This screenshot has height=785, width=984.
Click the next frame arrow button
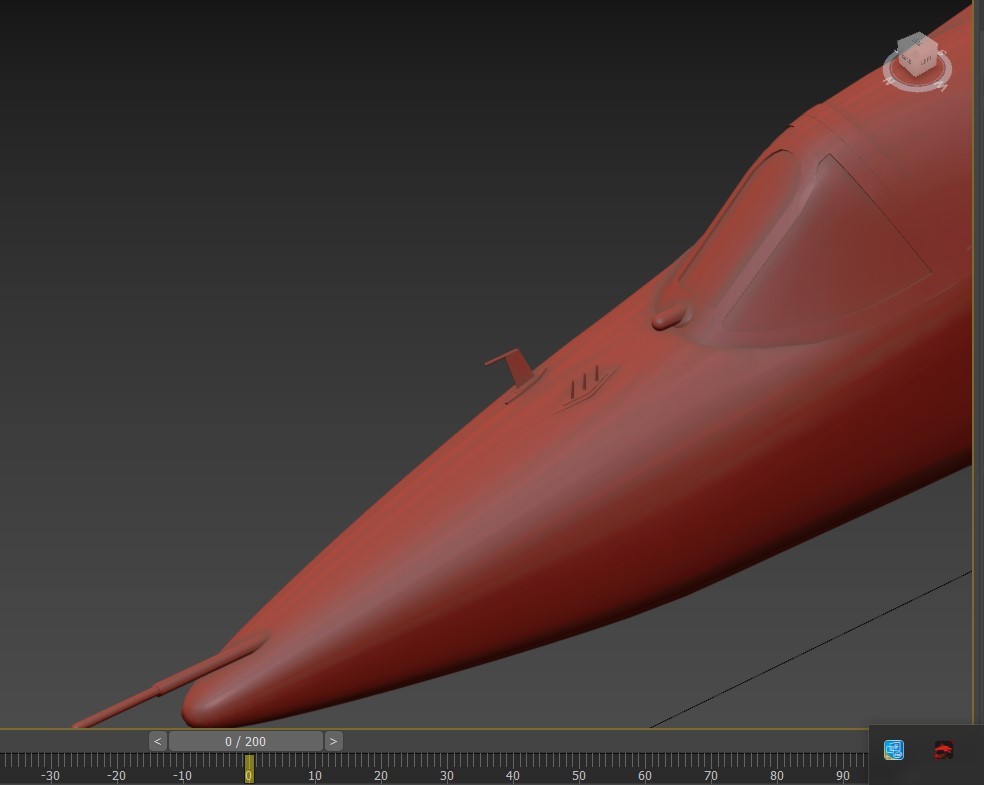click(333, 741)
